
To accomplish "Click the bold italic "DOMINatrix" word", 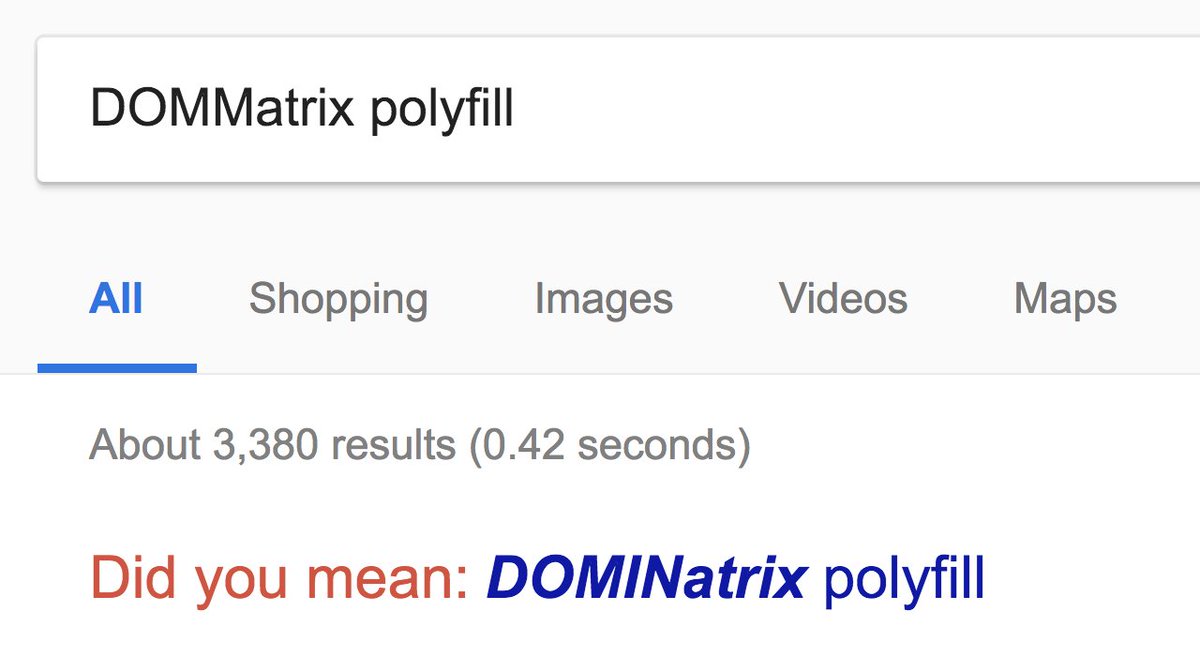I will [646, 577].
